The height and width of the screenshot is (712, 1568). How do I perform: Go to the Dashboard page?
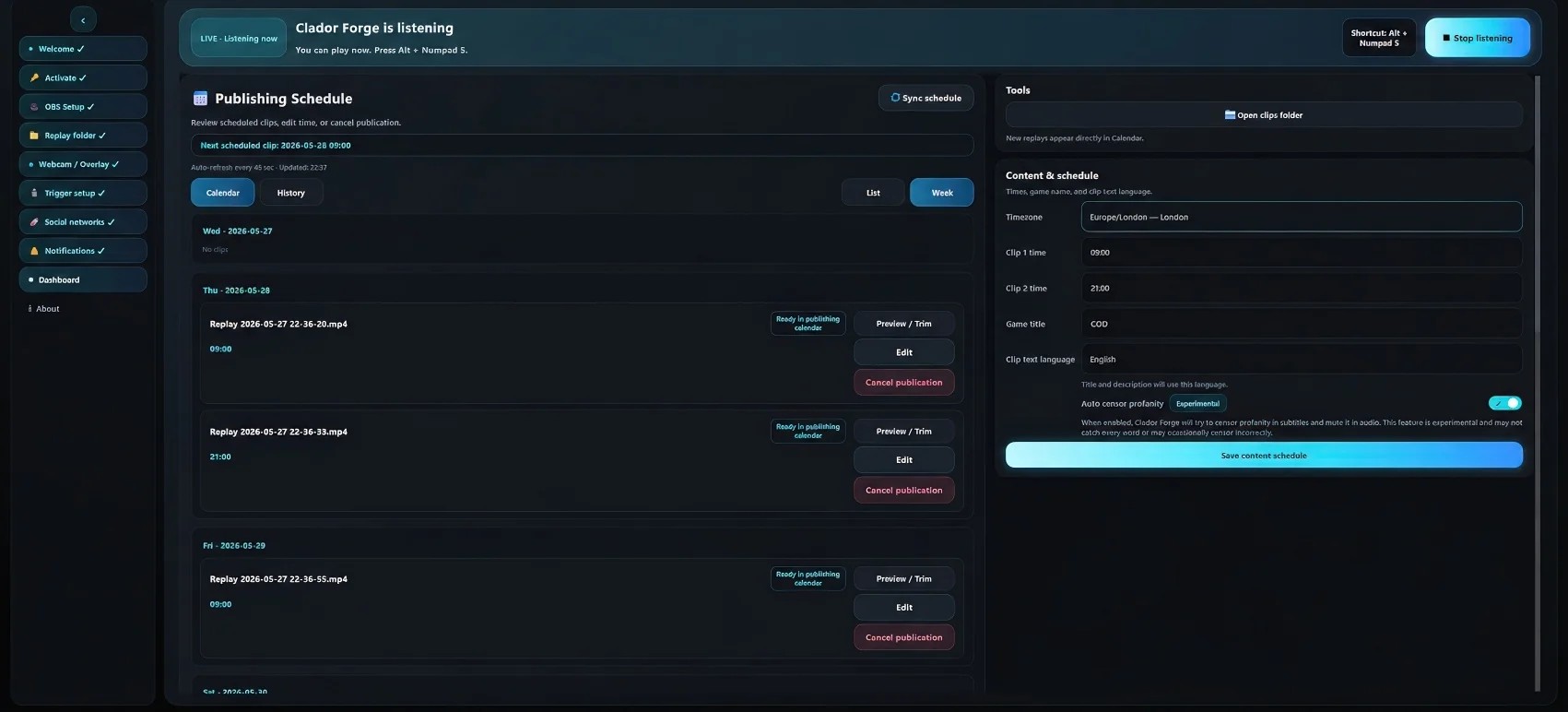(83, 279)
